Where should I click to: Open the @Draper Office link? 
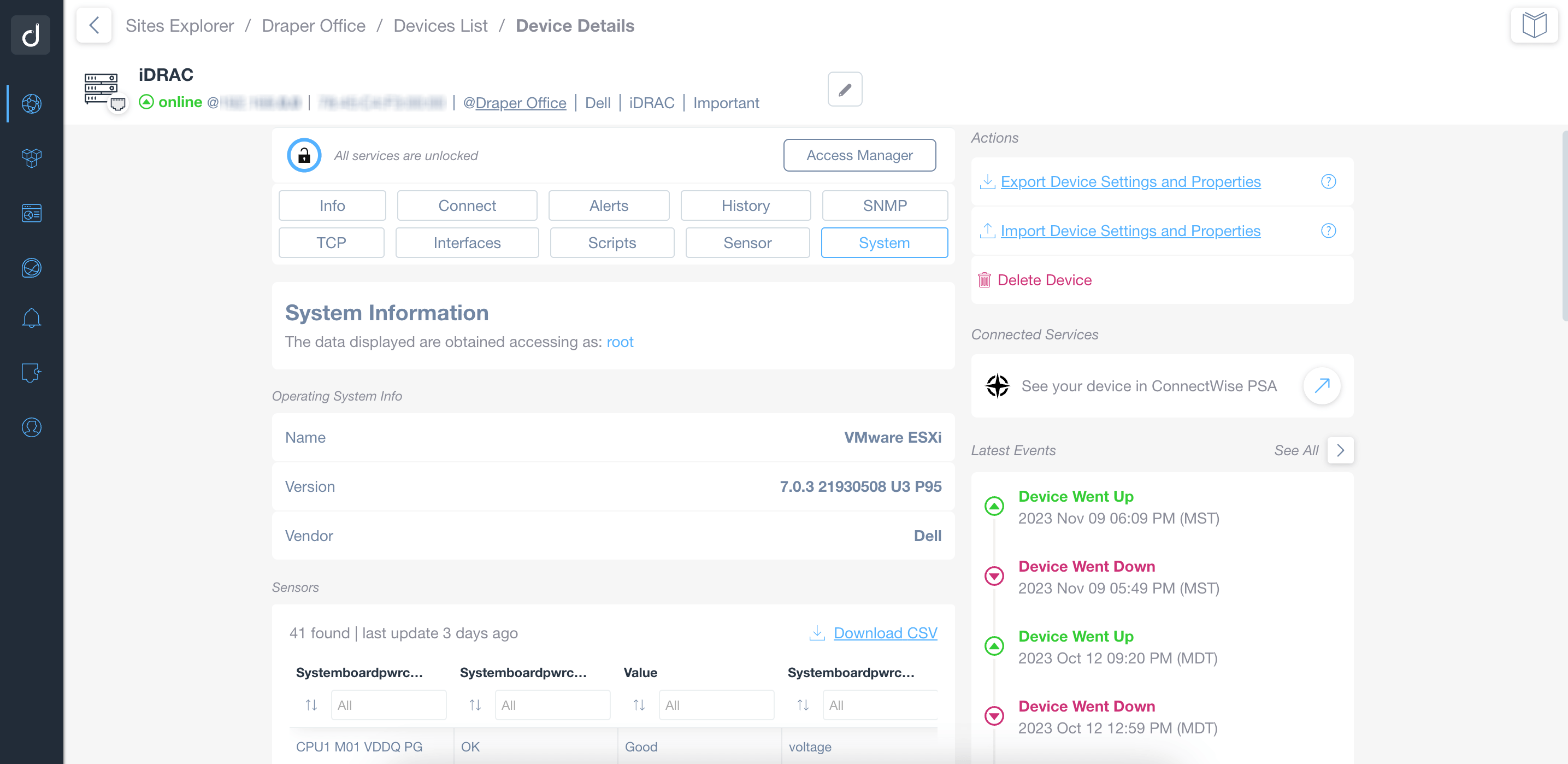514,103
